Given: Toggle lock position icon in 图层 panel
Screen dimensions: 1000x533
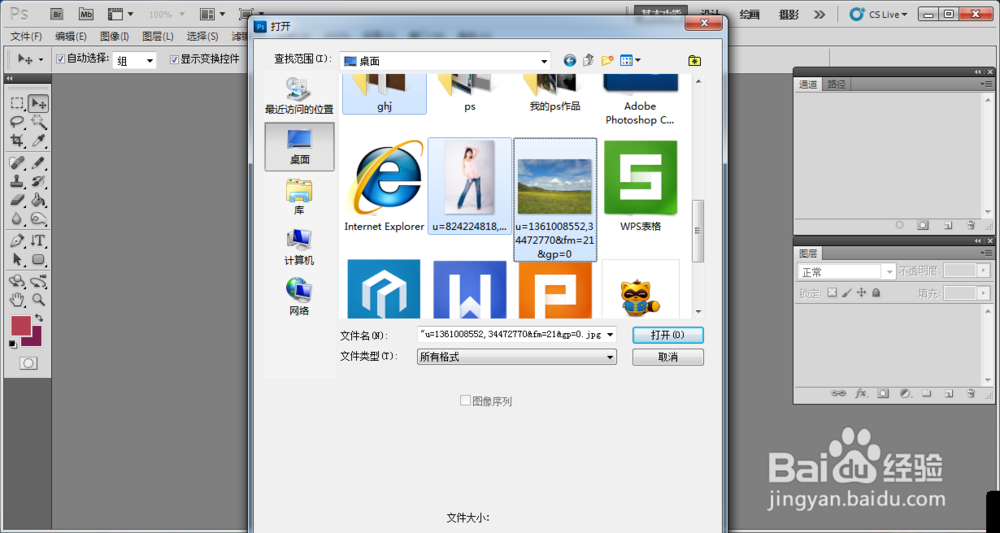Looking at the screenshot, I should click(862, 293).
